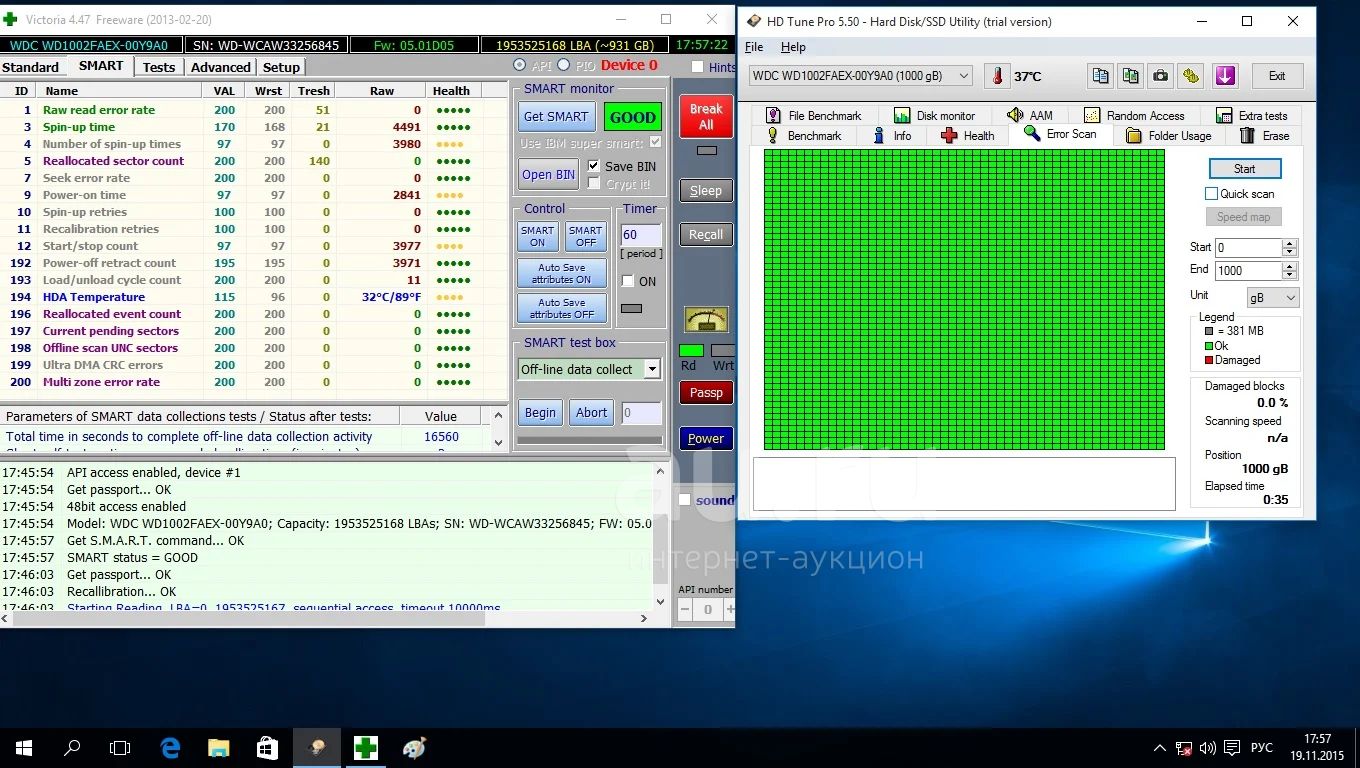Toggle the sound checkbox in Victoria
The image size is (1360, 768).
click(x=685, y=500)
